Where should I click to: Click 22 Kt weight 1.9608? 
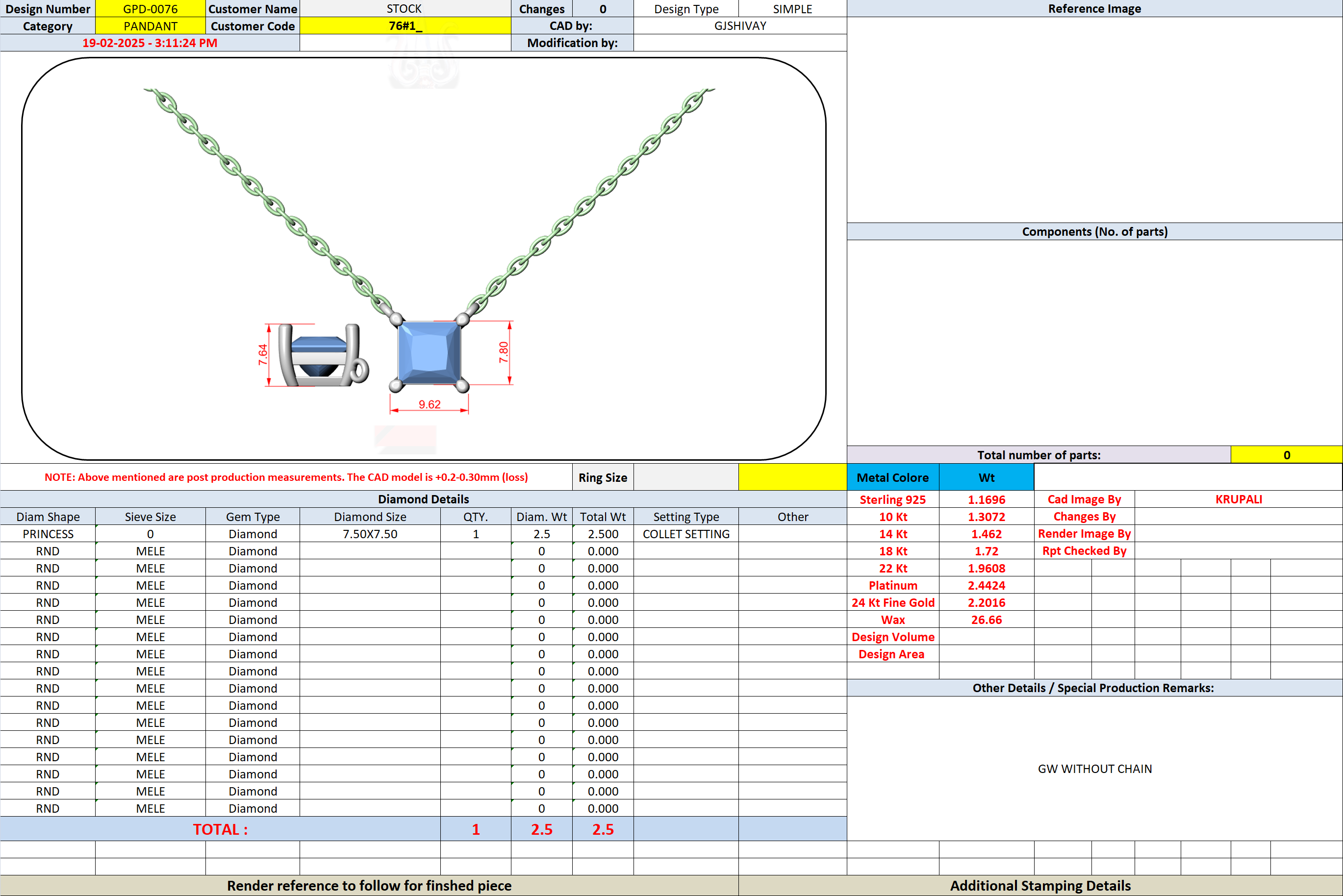tap(987, 568)
